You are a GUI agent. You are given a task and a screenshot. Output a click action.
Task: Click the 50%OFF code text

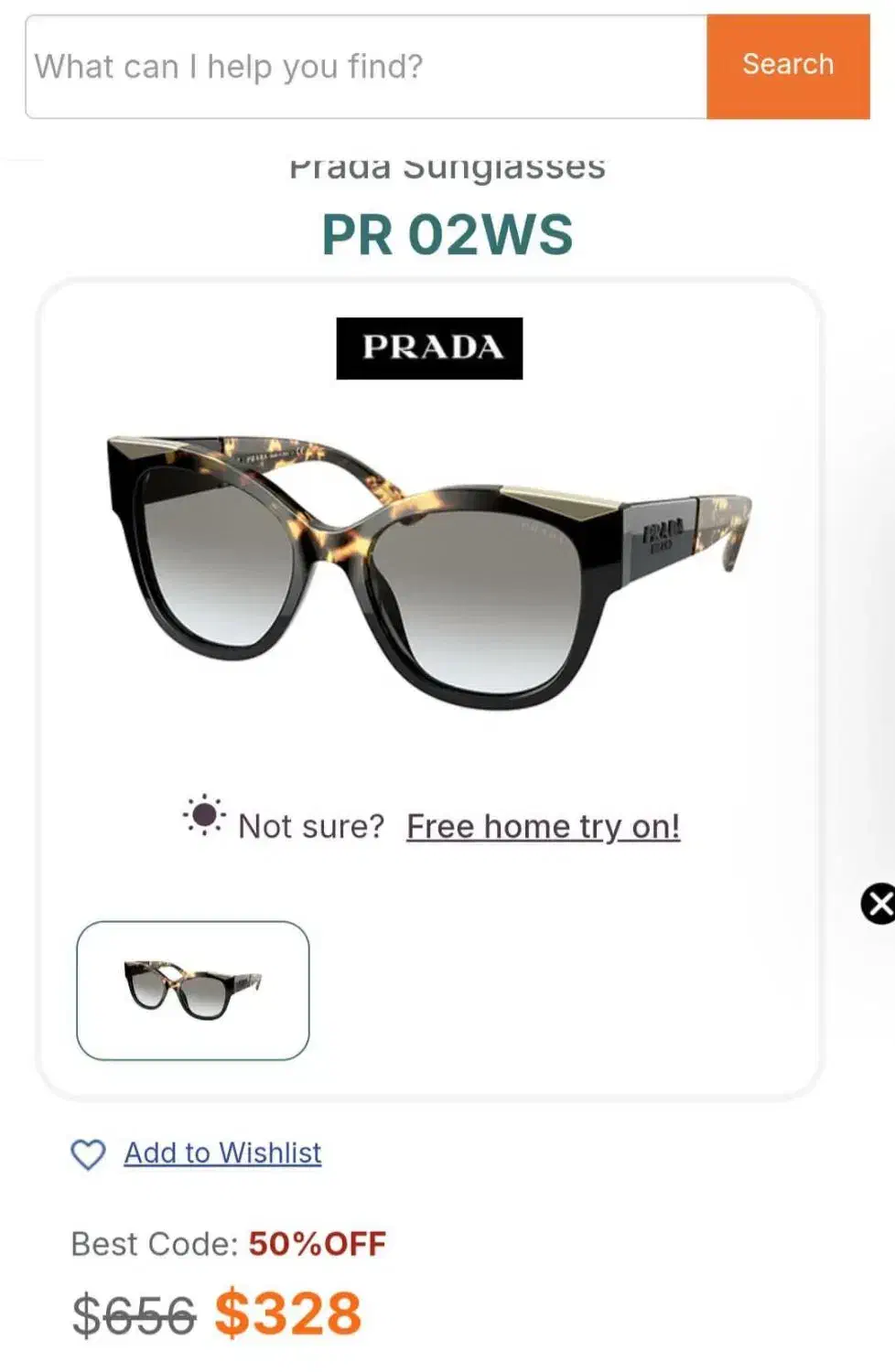click(x=318, y=1243)
